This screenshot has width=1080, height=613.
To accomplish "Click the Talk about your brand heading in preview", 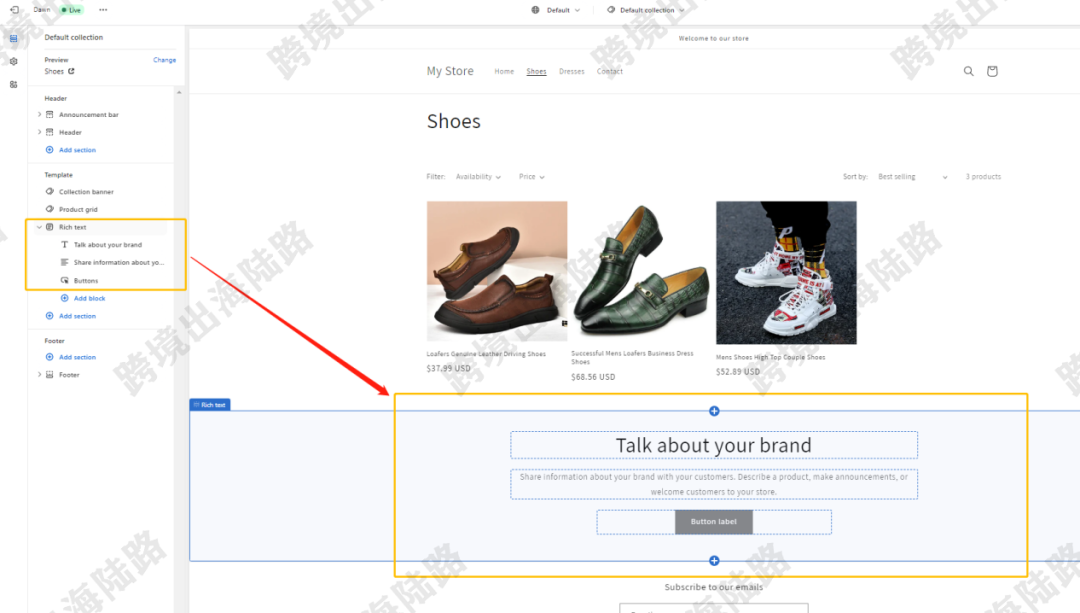I will point(714,446).
